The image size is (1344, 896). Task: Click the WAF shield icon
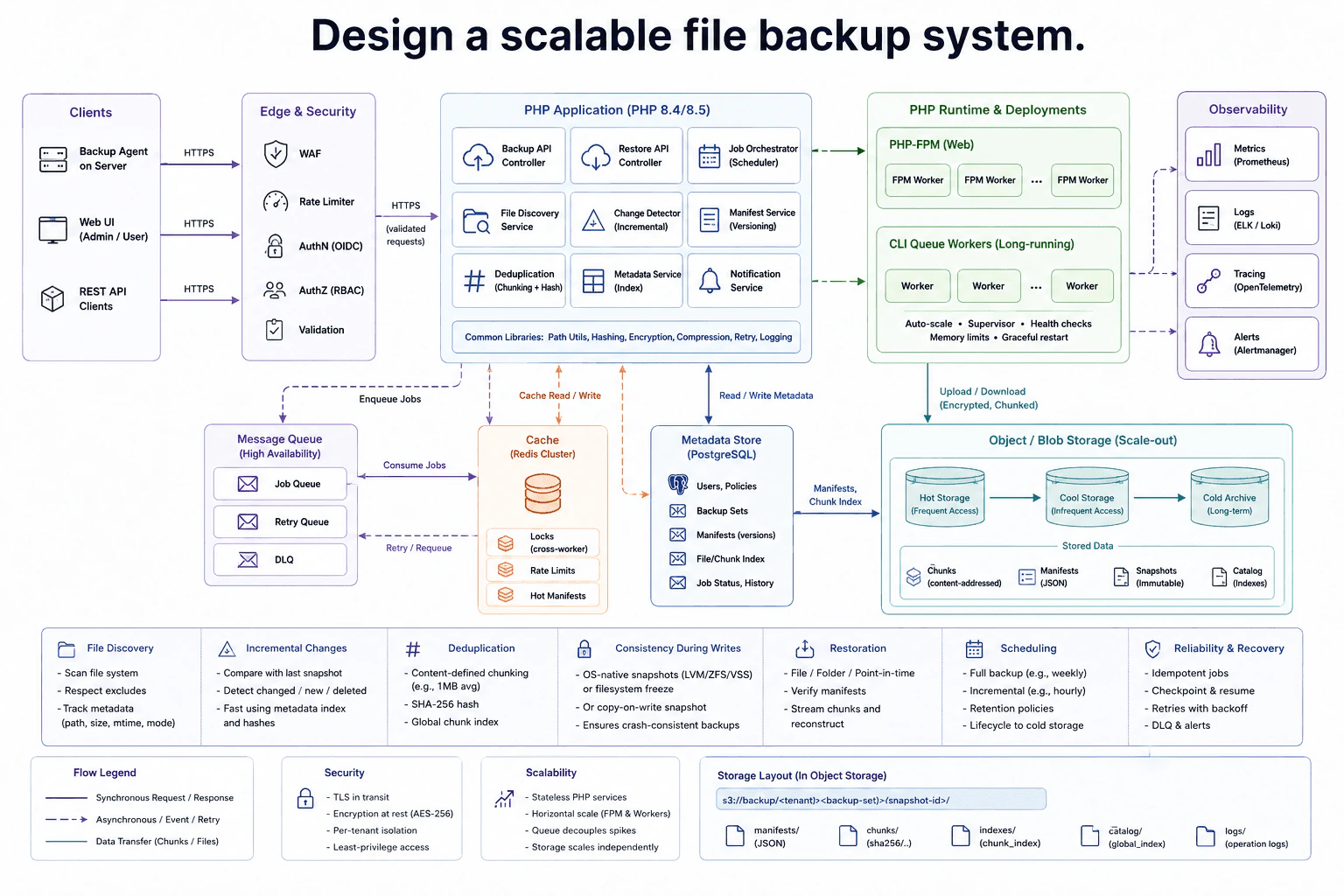(x=276, y=154)
